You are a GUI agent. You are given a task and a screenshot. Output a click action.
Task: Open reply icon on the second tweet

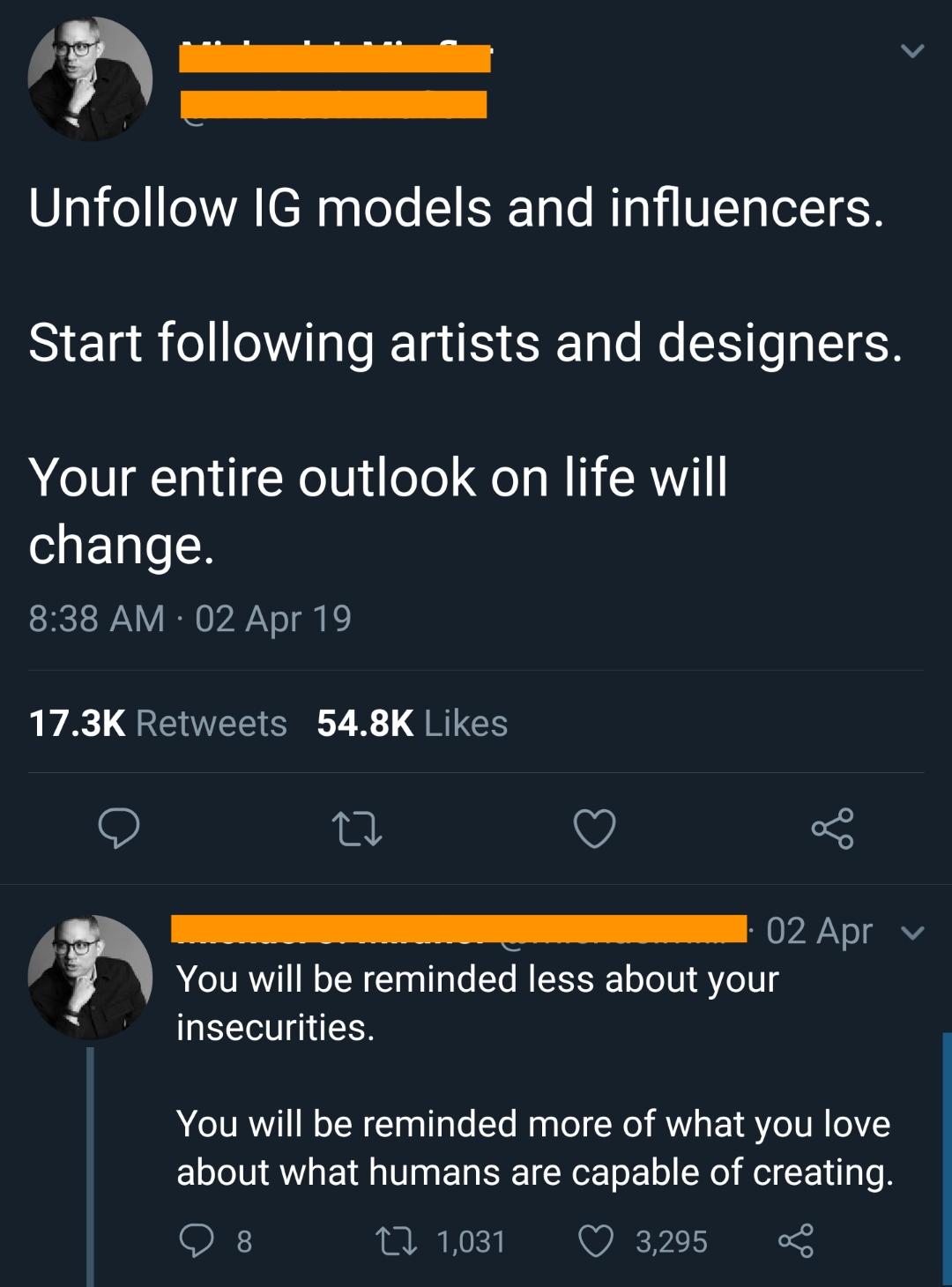(x=196, y=1241)
